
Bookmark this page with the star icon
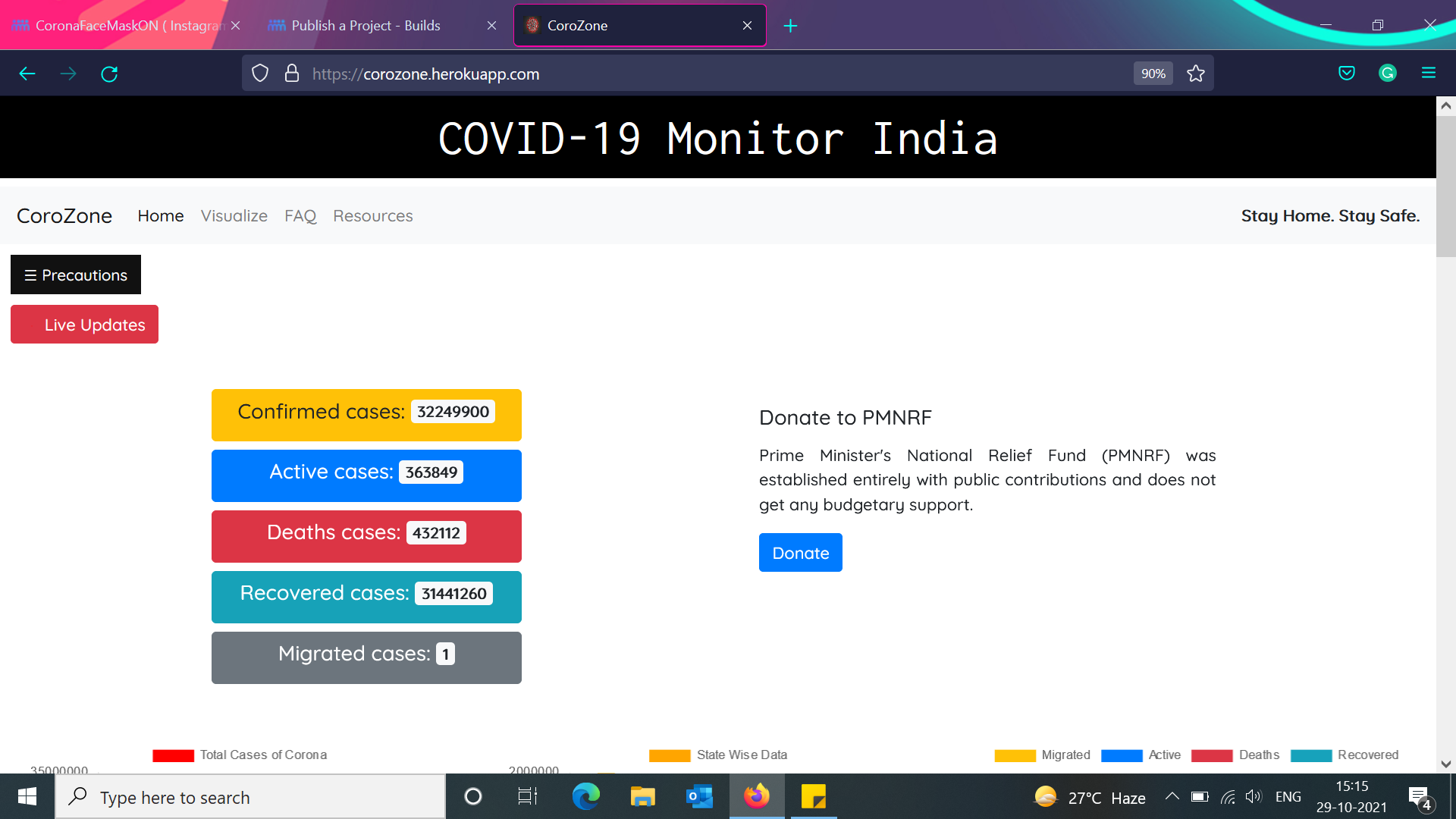(1196, 74)
